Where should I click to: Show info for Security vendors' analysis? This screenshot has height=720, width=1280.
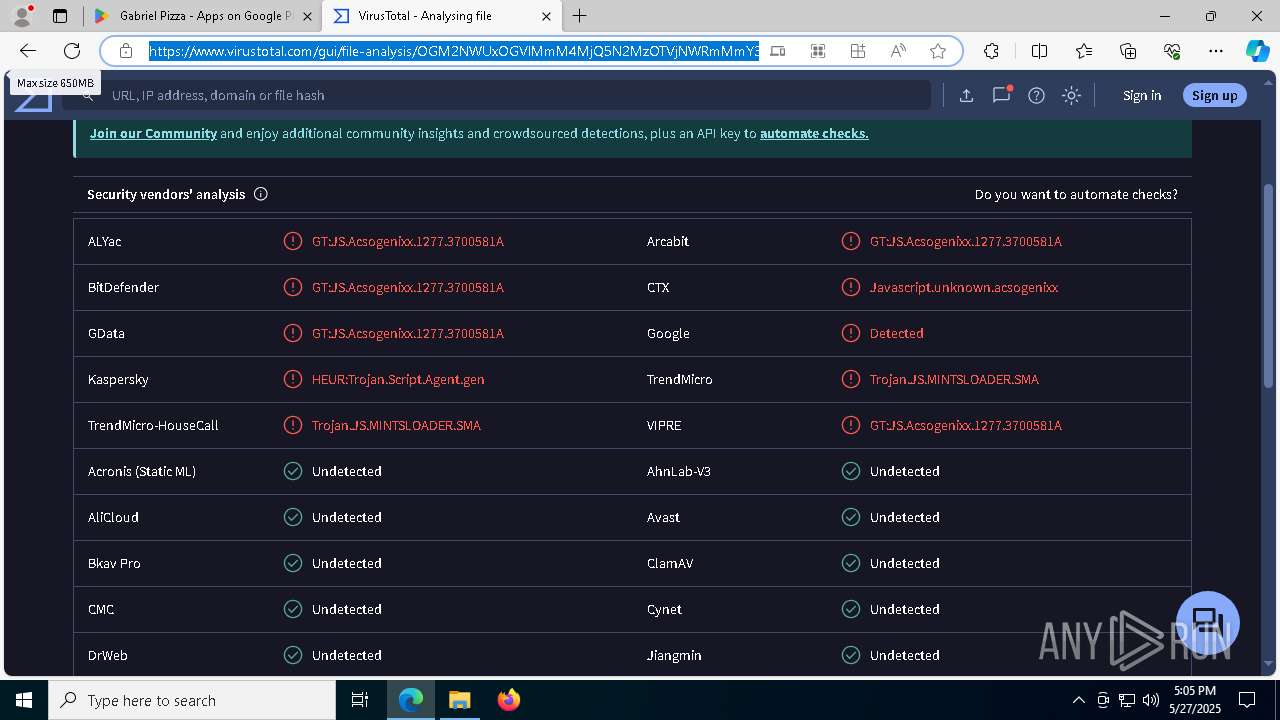pyautogui.click(x=261, y=194)
